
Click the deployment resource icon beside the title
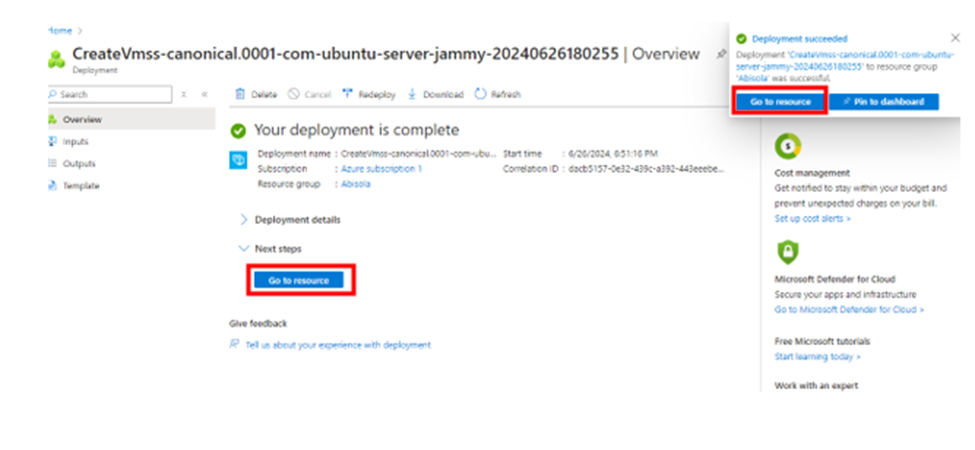[57, 60]
